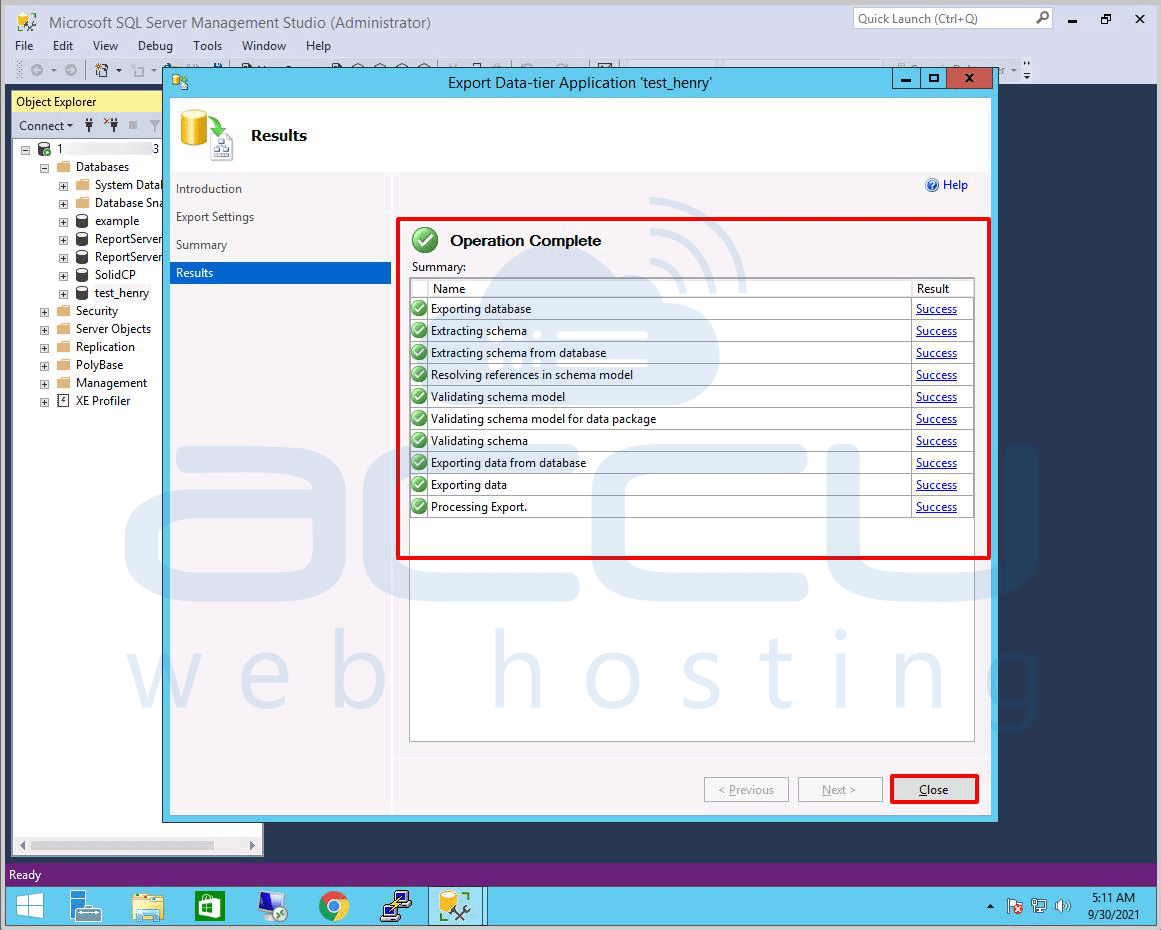Click the Previous button in the wizard
The width and height of the screenshot is (1161, 930).
click(746, 789)
